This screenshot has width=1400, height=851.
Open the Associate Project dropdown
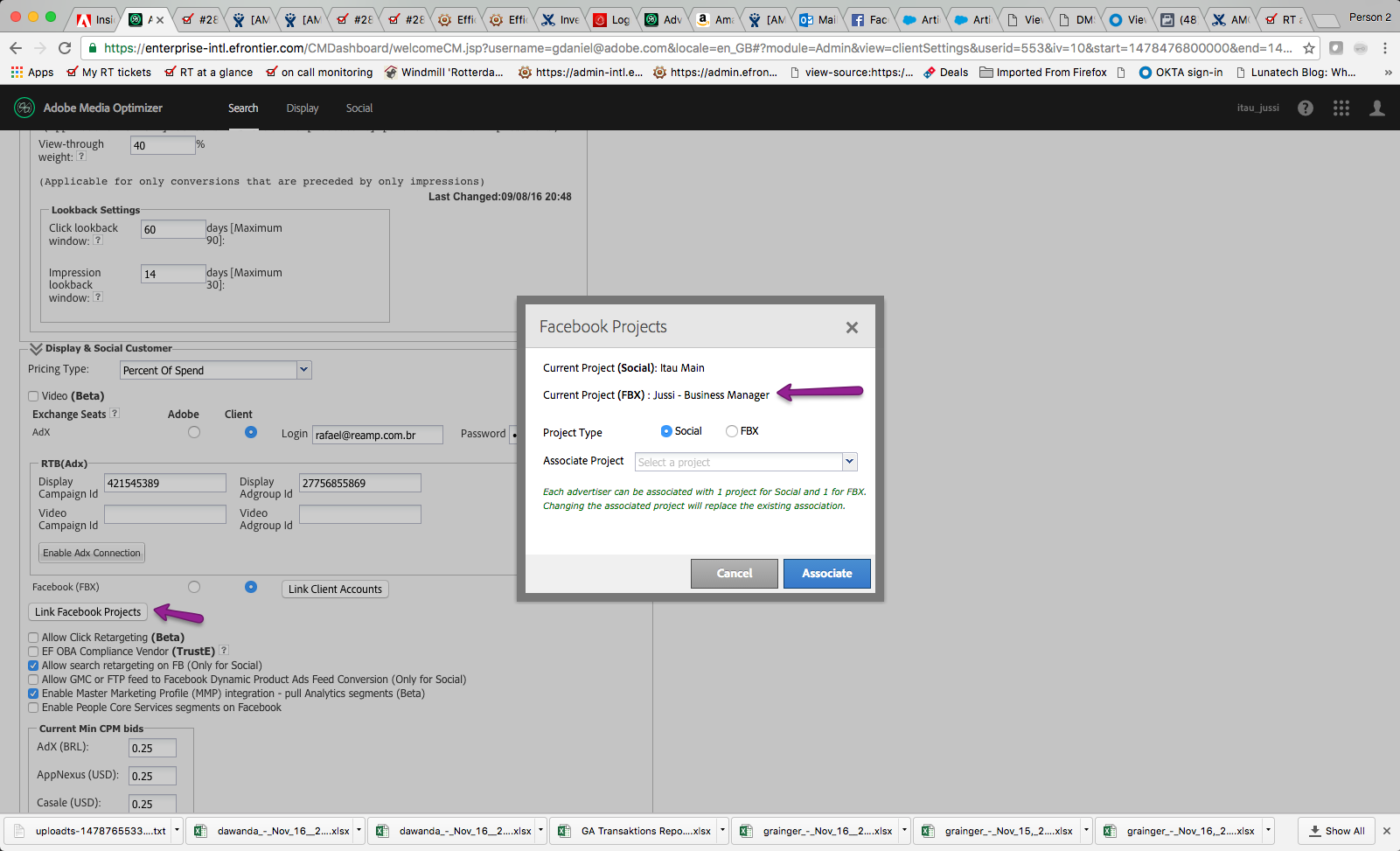[848, 461]
